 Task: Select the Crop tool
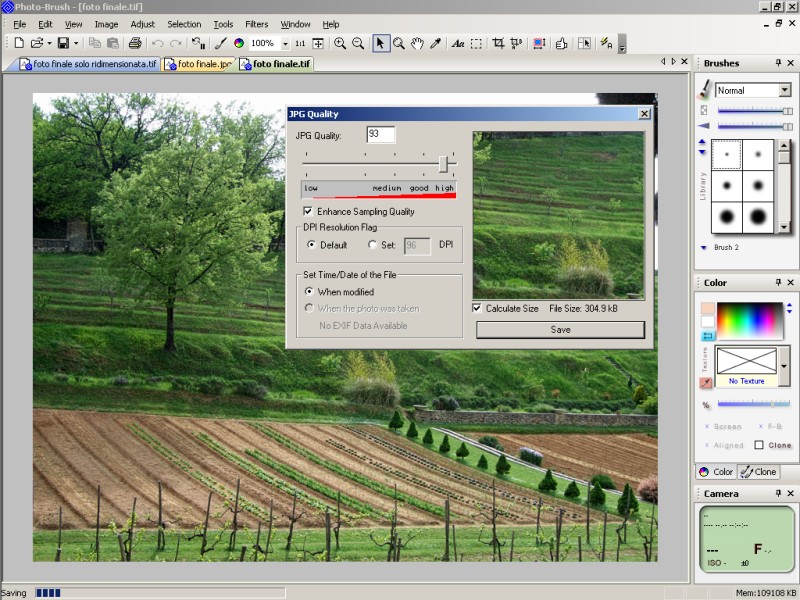[498, 43]
